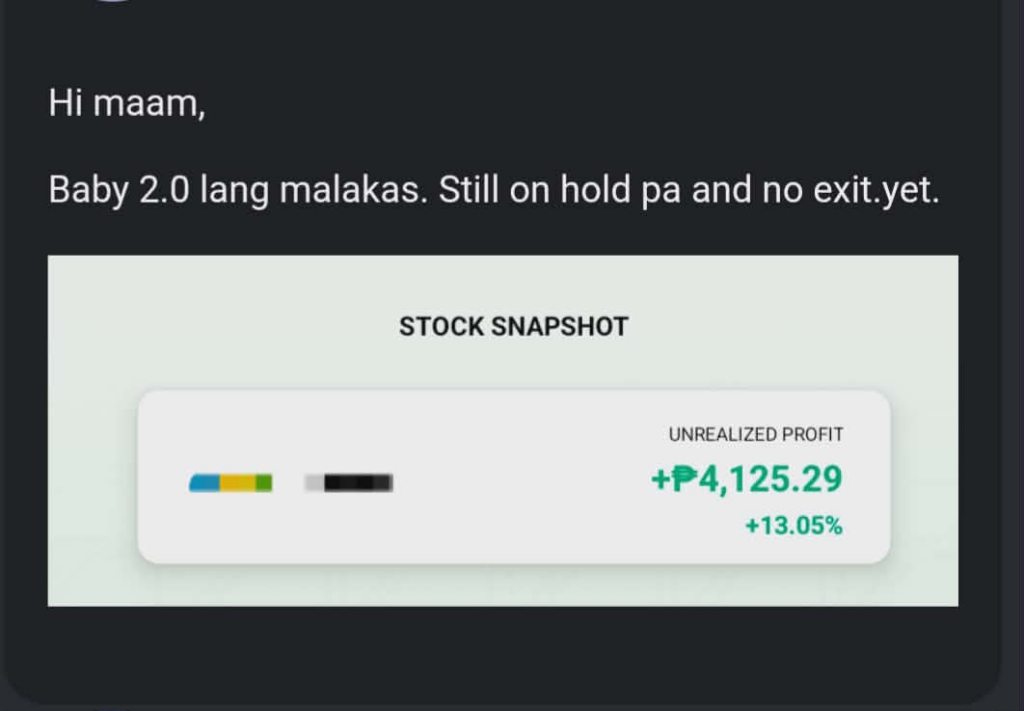Click the yellow segment of the logo
The height and width of the screenshot is (711, 1024).
tap(236, 483)
